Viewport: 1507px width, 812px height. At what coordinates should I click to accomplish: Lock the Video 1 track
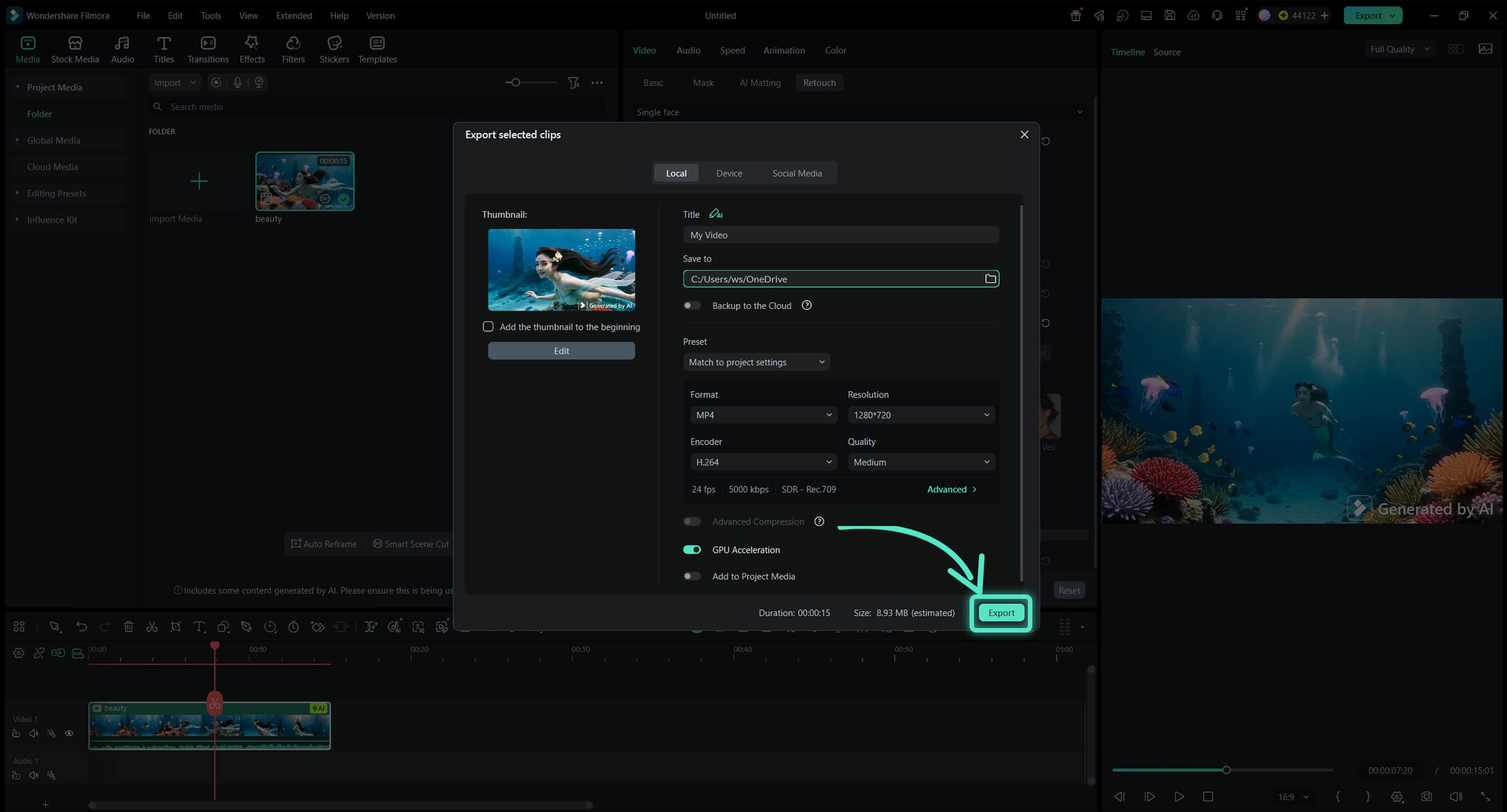pyautogui.click(x=16, y=733)
